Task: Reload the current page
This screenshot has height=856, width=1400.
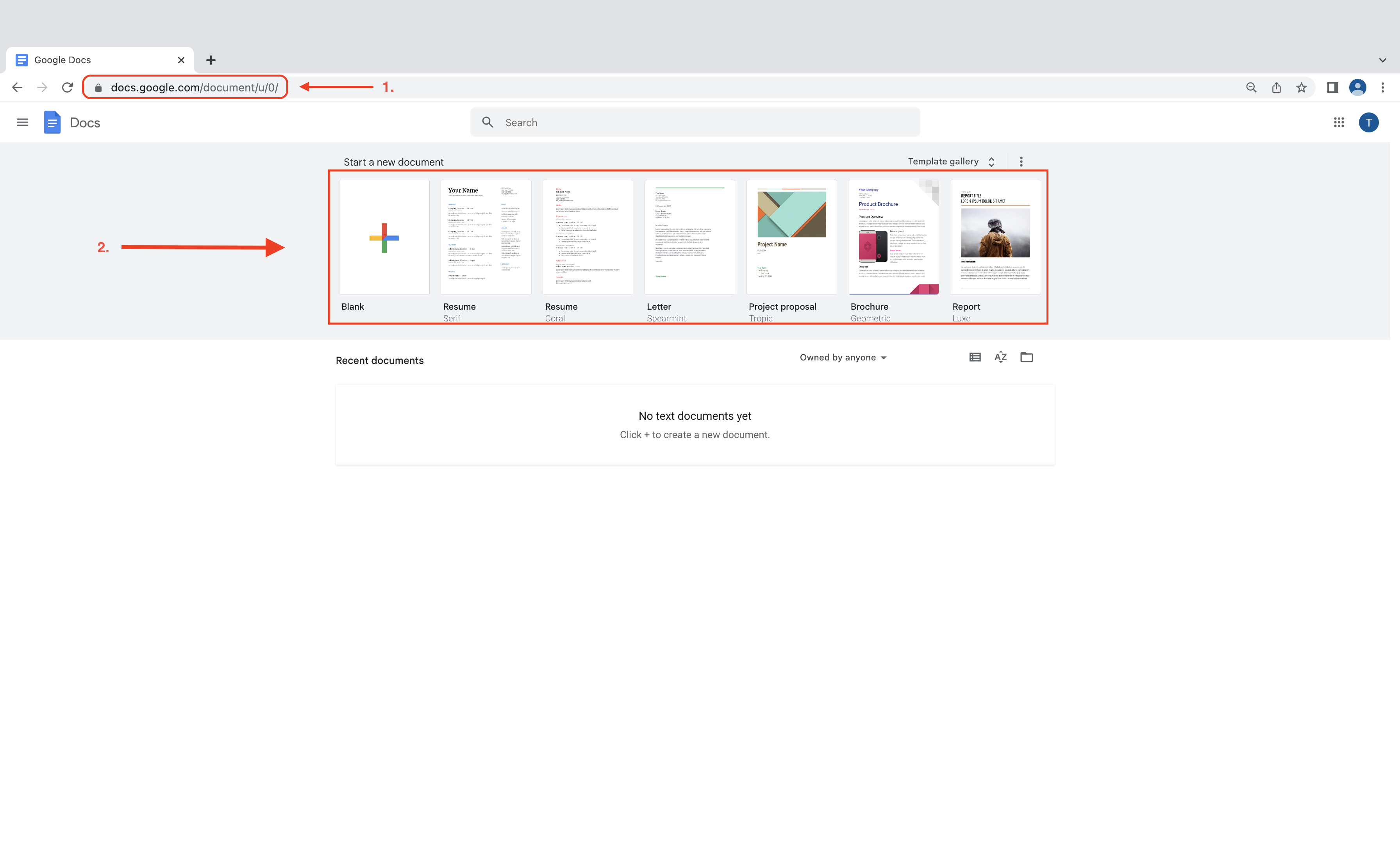Action: pos(67,87)
